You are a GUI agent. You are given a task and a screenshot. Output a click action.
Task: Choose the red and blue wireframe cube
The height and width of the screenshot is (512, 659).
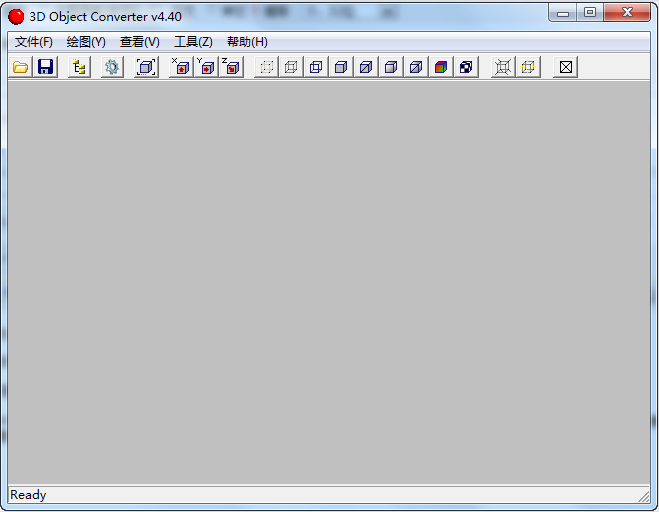316,67
